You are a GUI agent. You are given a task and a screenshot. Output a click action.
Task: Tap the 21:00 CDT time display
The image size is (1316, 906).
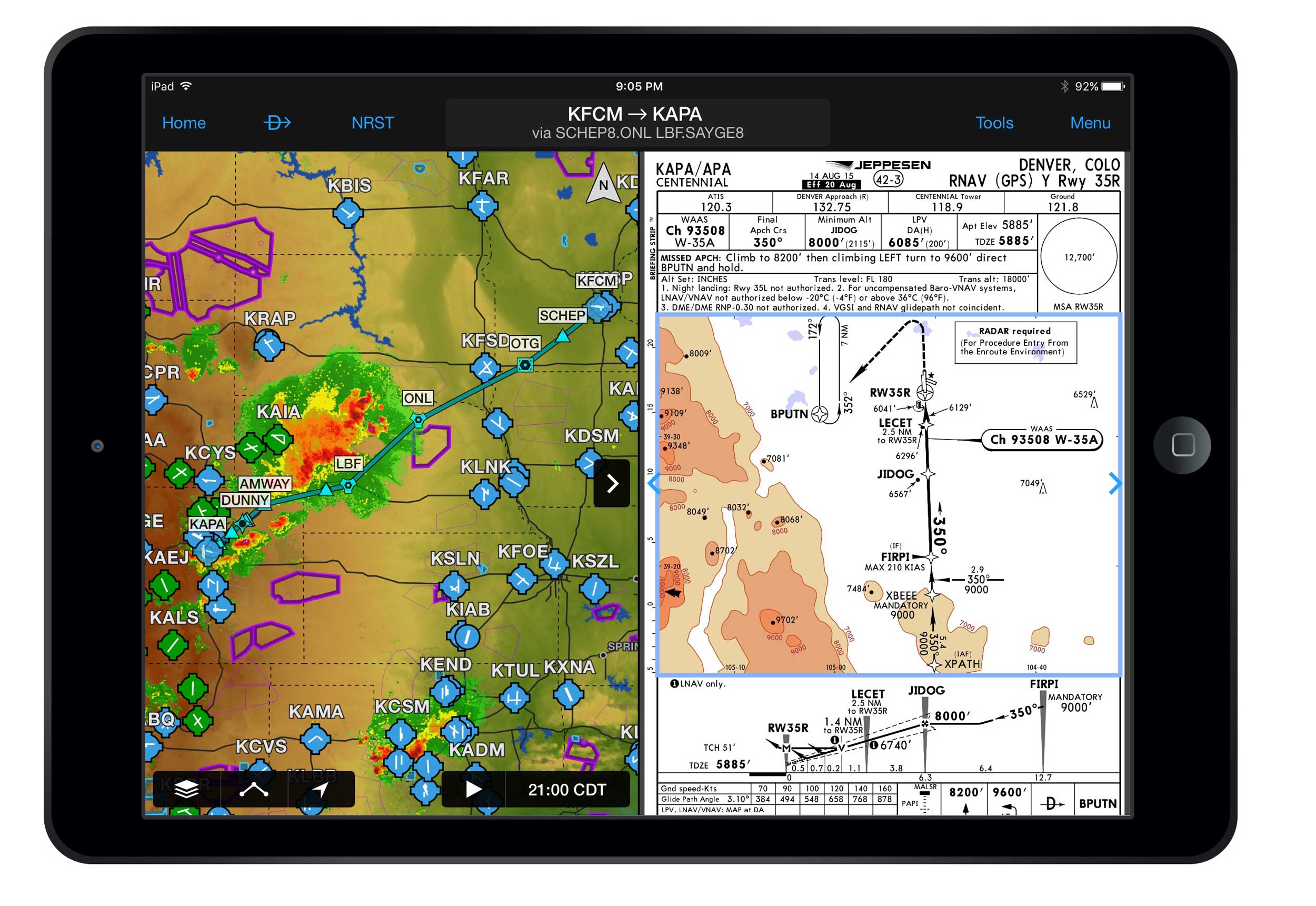(567, 789)
